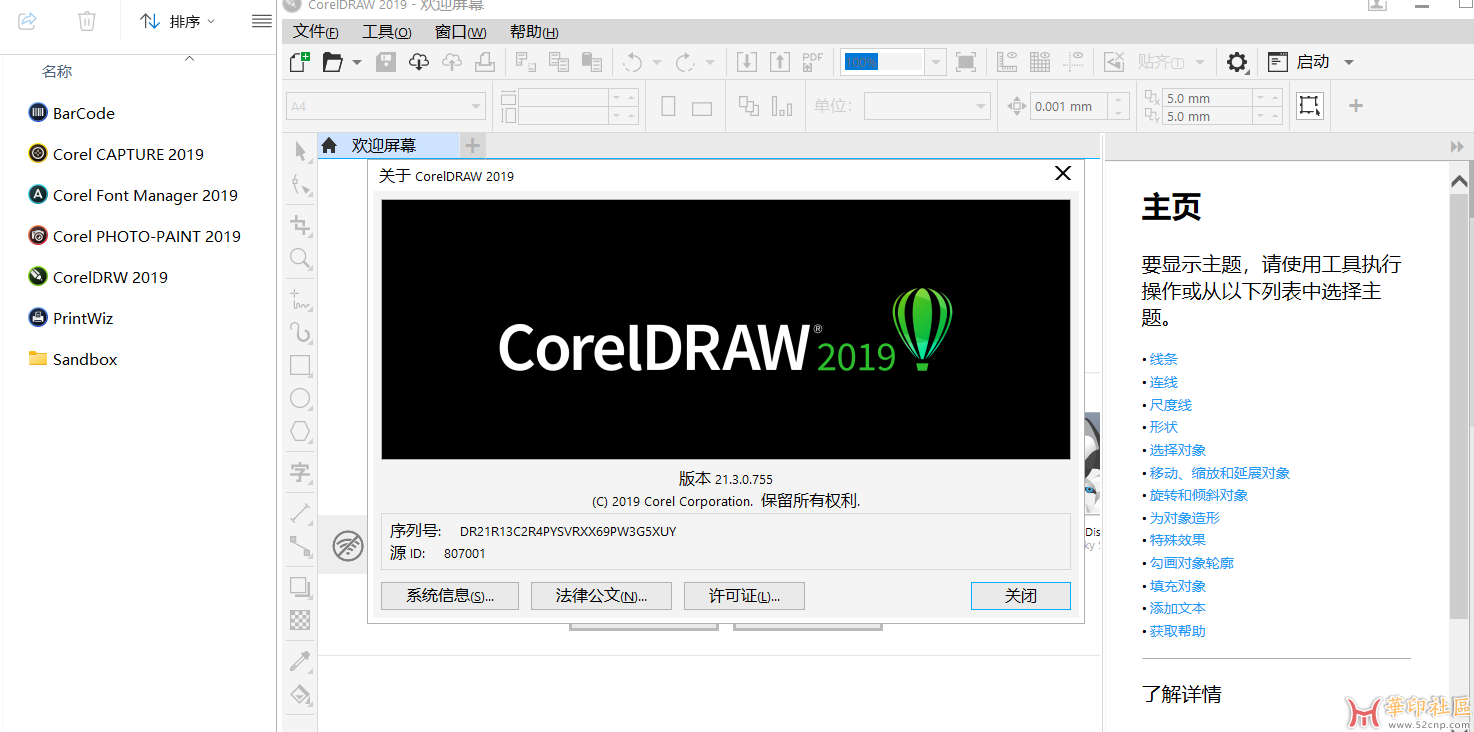Open the 线条 help link
Viewport: 1474px width, 732px height.
click(1164, 359)
